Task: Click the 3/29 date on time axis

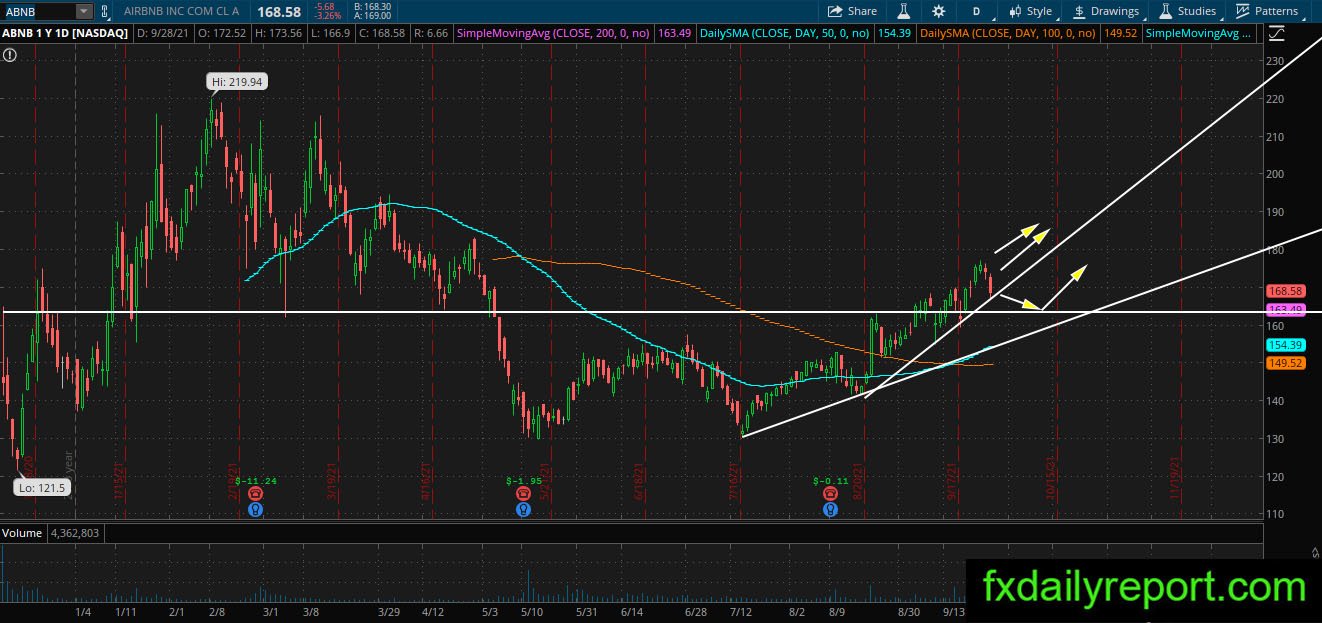Action: click(x=391, y=611)
